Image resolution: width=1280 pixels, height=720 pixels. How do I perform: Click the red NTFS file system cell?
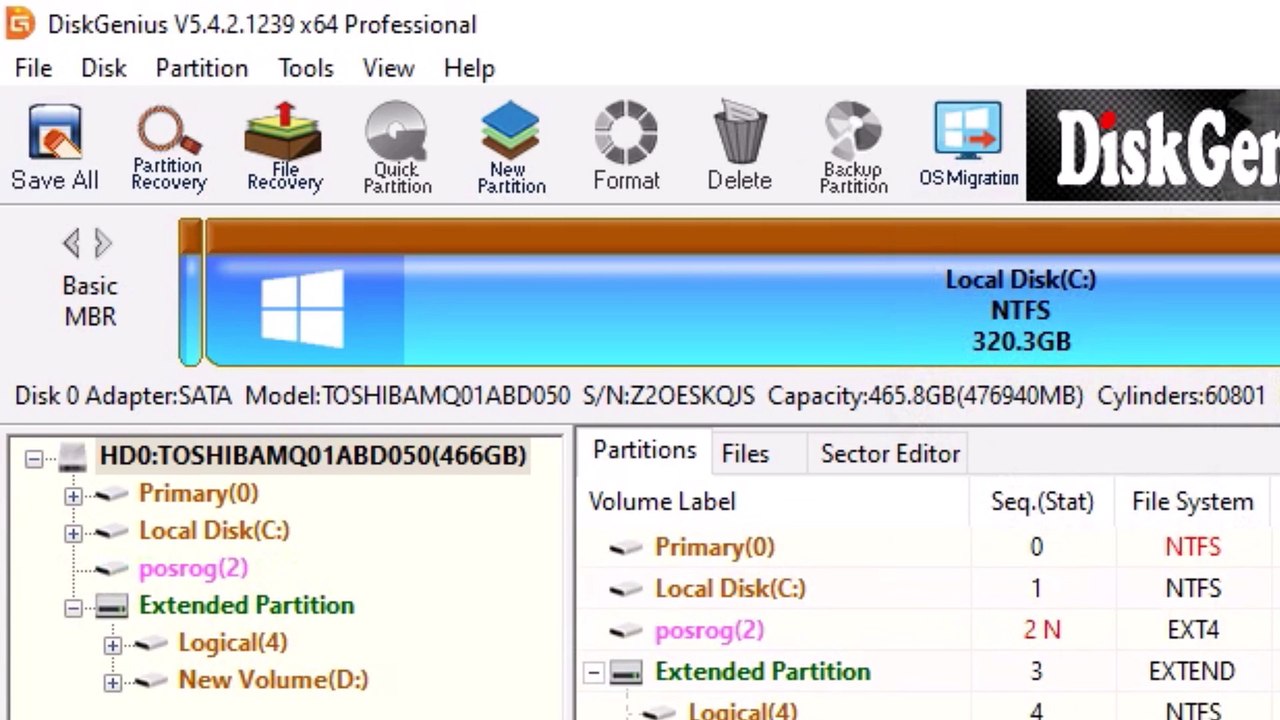[x=1192, y=547]
